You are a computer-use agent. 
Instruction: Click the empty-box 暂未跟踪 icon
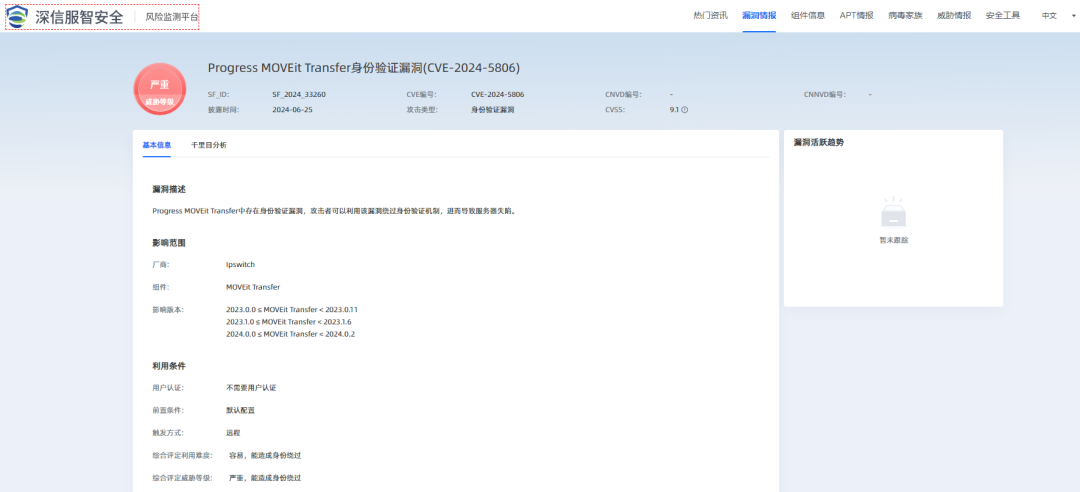(893, 214)
